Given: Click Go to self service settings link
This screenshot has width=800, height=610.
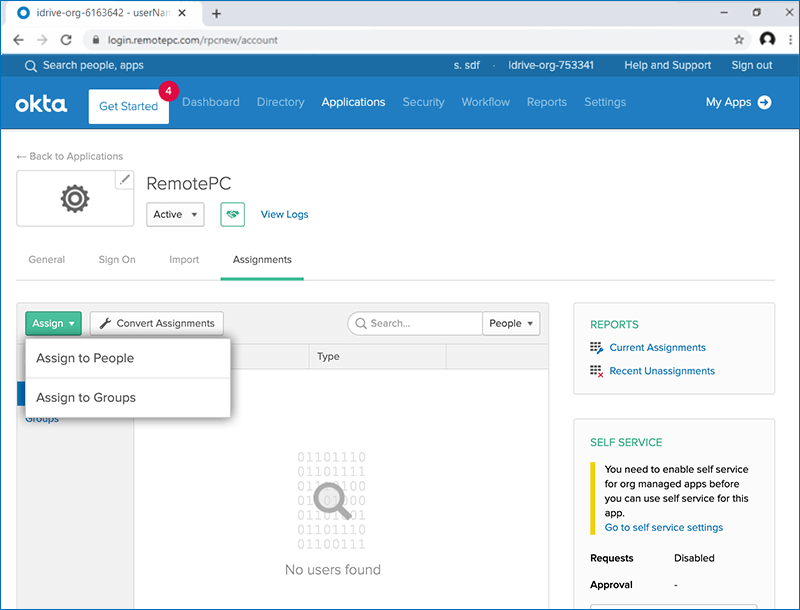Looking at the screenshot, I should pyautogui.click(x=664, y=527).
